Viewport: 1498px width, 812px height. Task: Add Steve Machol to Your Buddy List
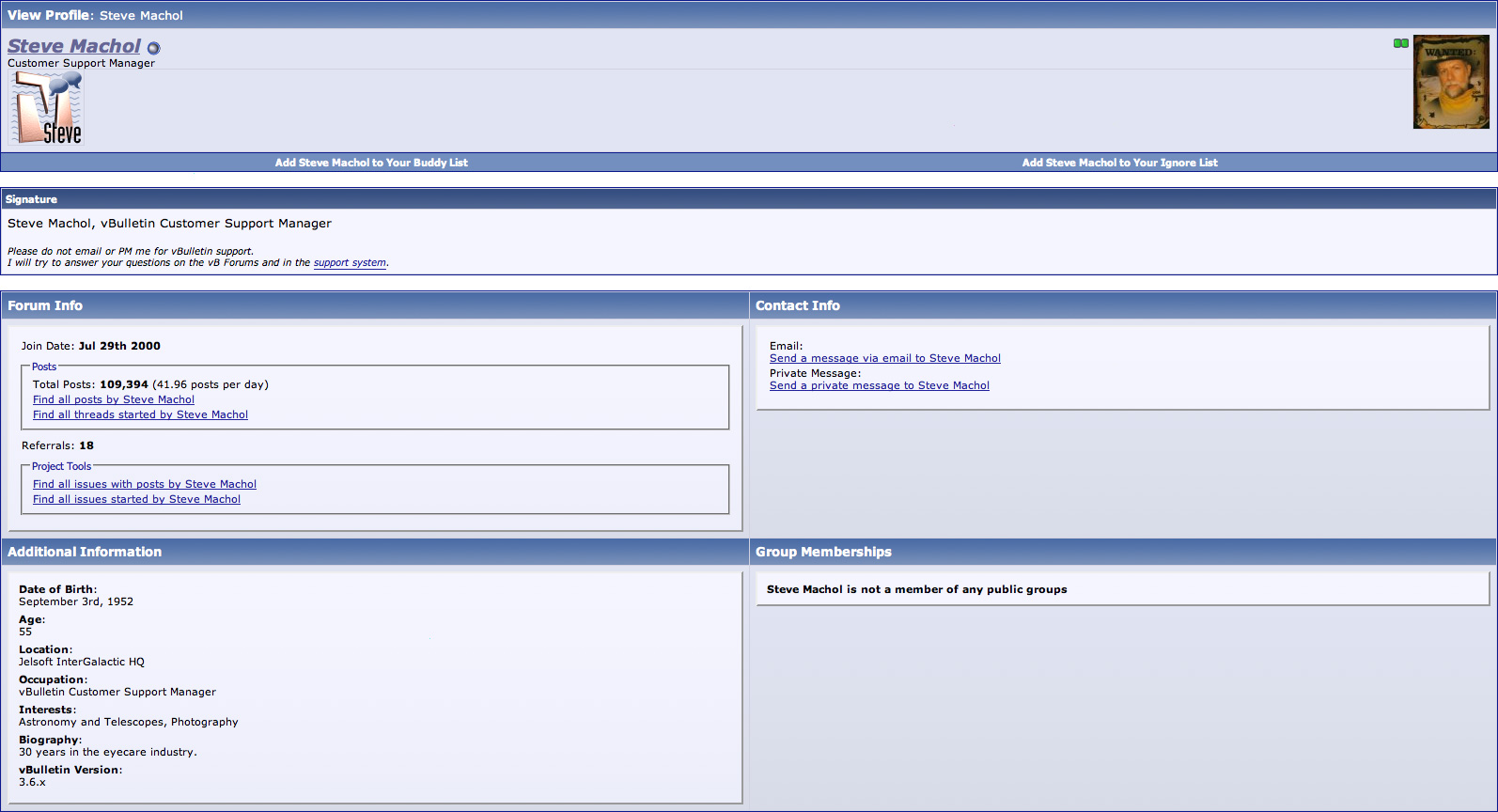[x=371, y=163]
